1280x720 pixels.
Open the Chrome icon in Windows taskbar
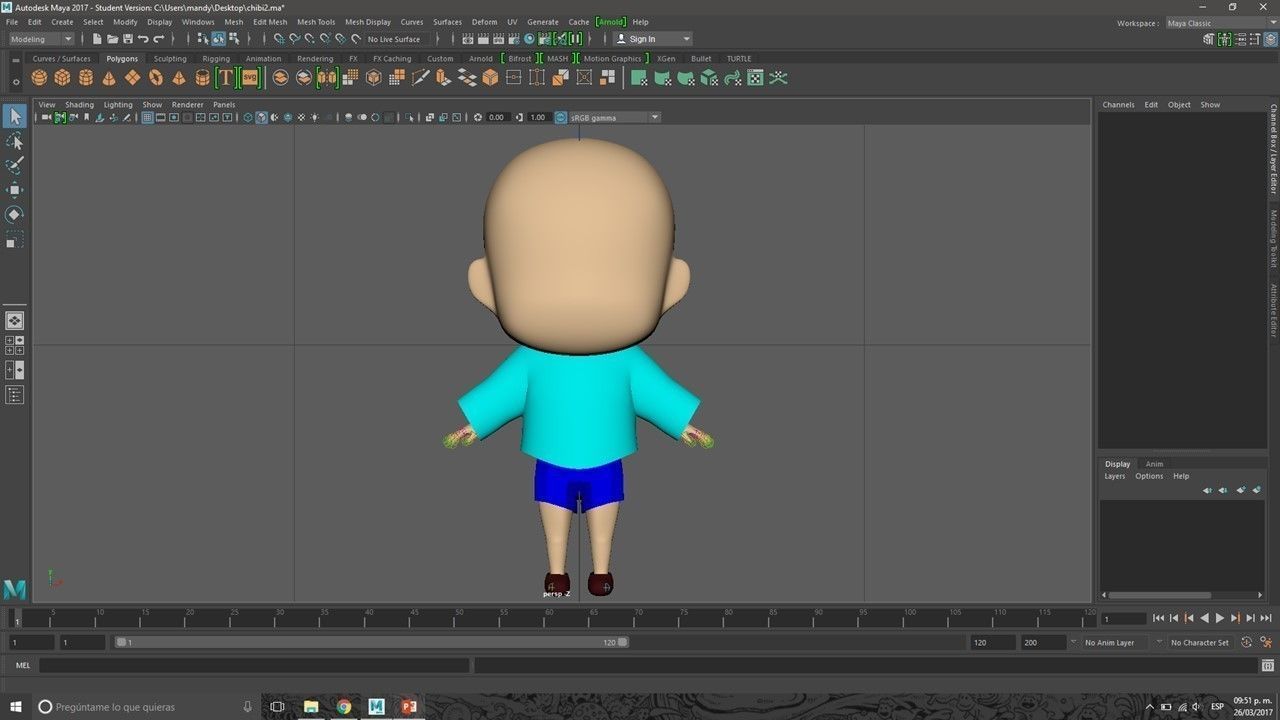click(x=343, y=706)
